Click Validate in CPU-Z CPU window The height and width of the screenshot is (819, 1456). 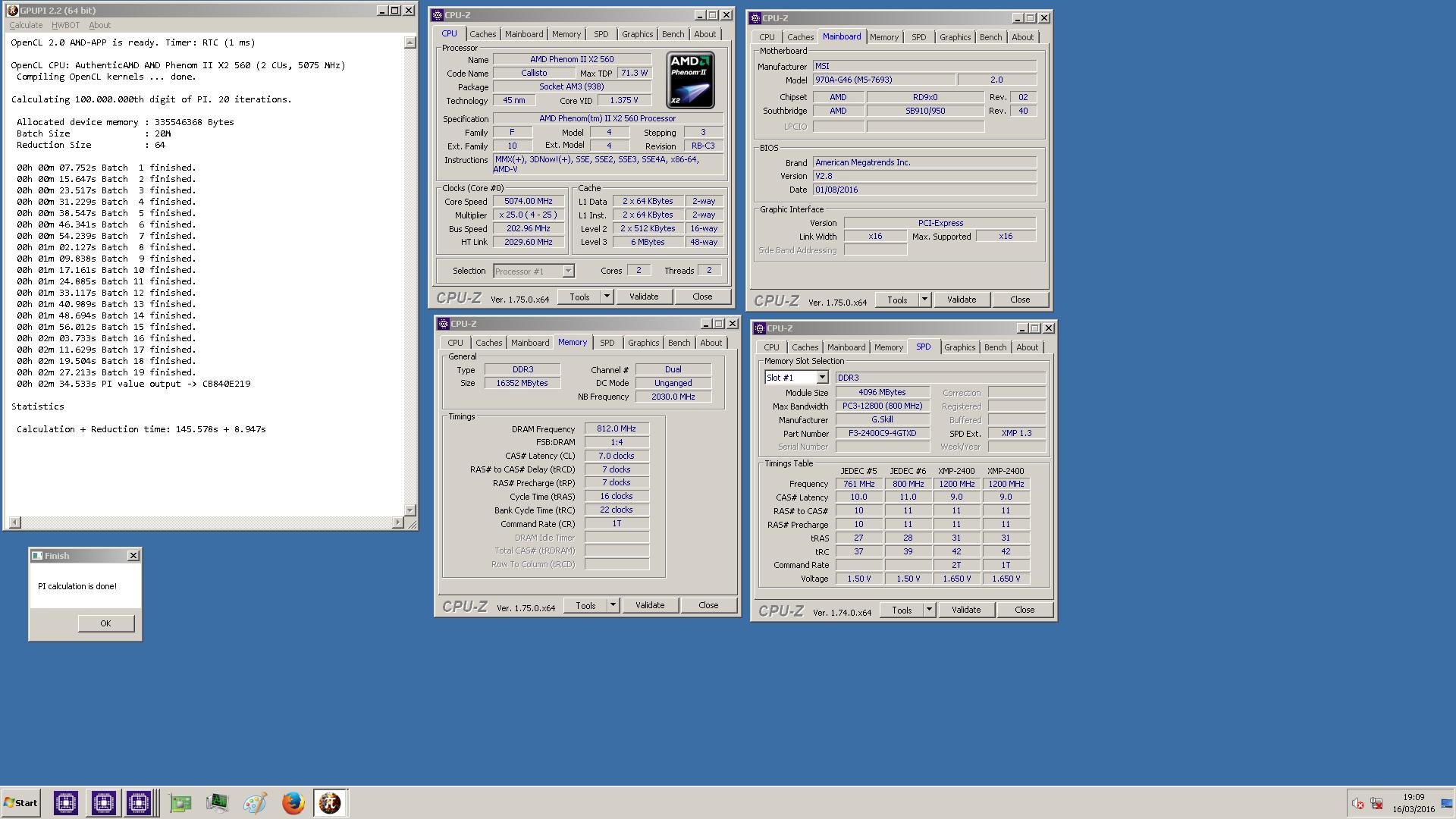pyautogui.click(x=644, y=297)
